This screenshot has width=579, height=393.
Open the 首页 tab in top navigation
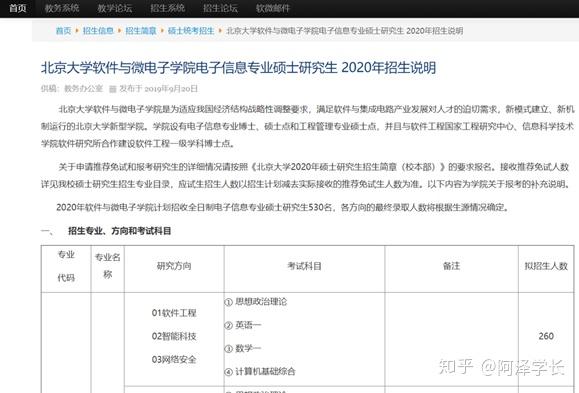[18, 8]
